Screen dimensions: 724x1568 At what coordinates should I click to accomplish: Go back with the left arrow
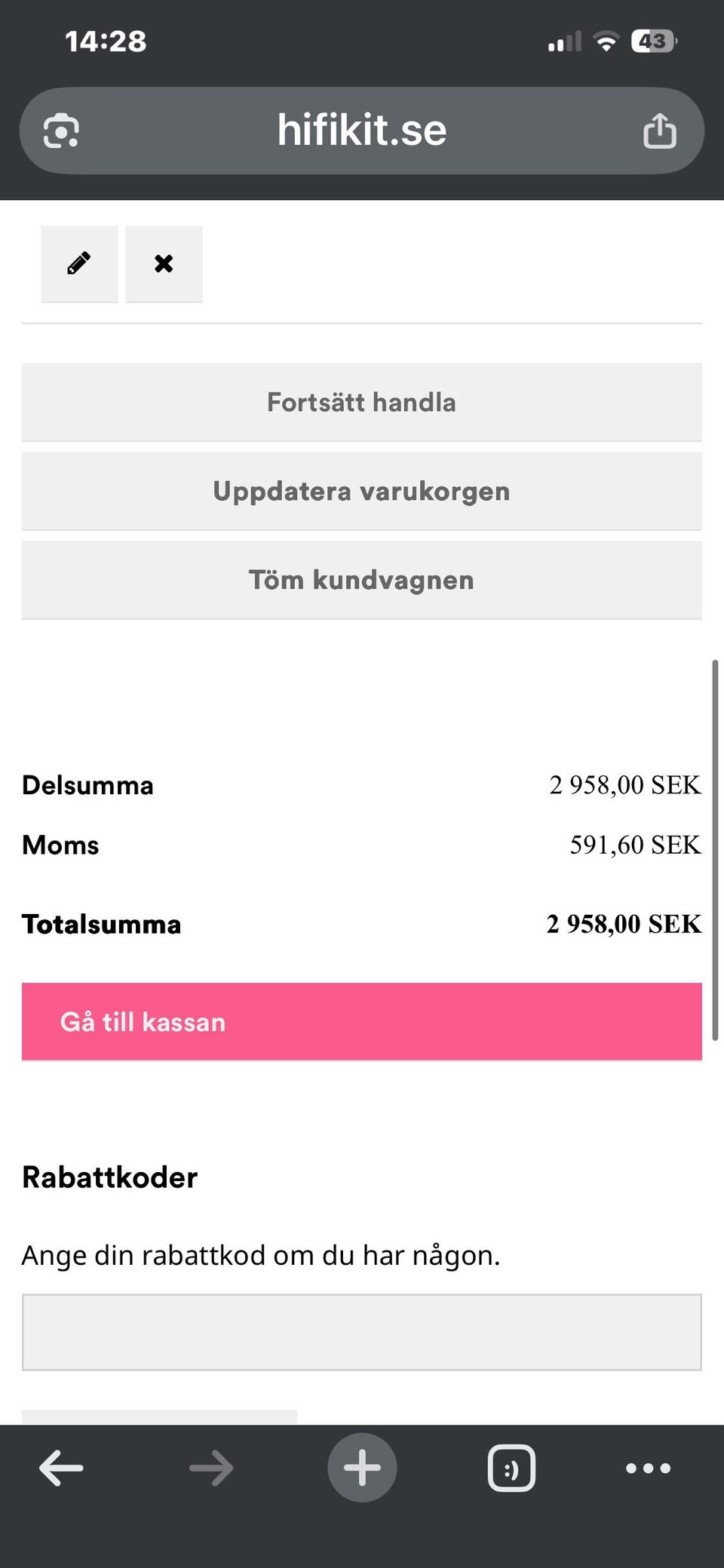coord(61,1468)
